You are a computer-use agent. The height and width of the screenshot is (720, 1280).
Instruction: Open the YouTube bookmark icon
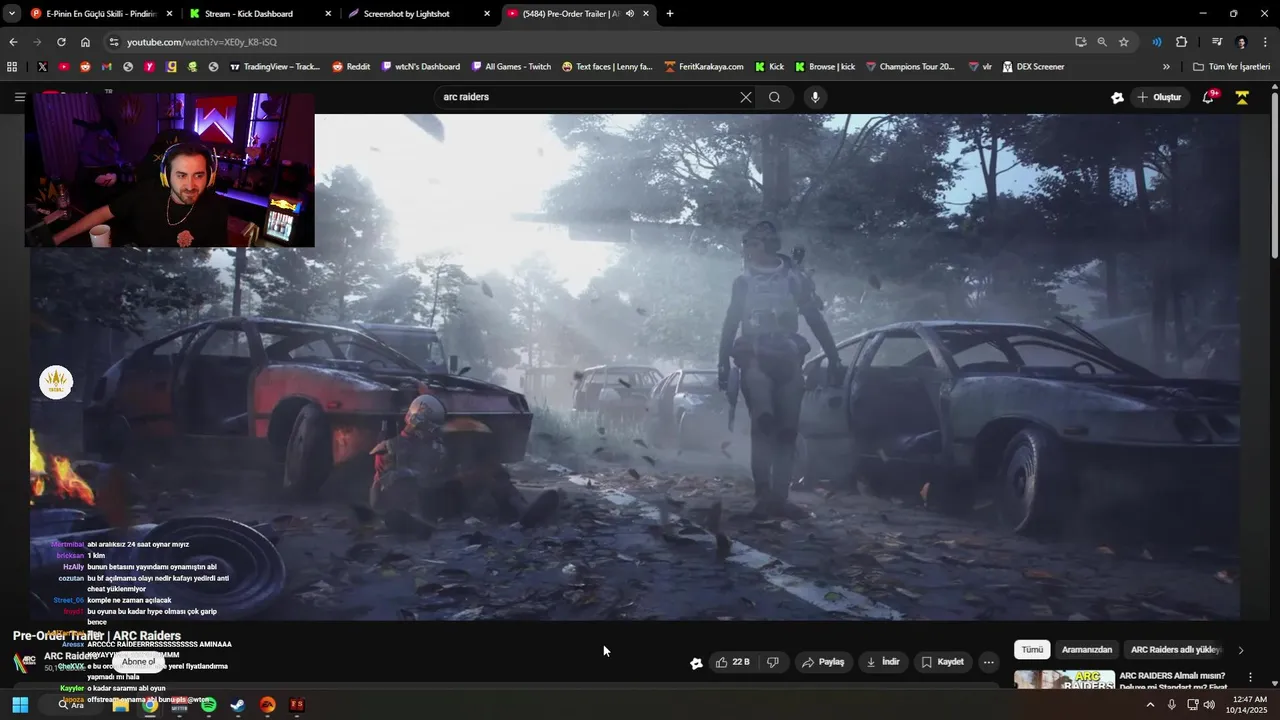[x=64, y=67]
